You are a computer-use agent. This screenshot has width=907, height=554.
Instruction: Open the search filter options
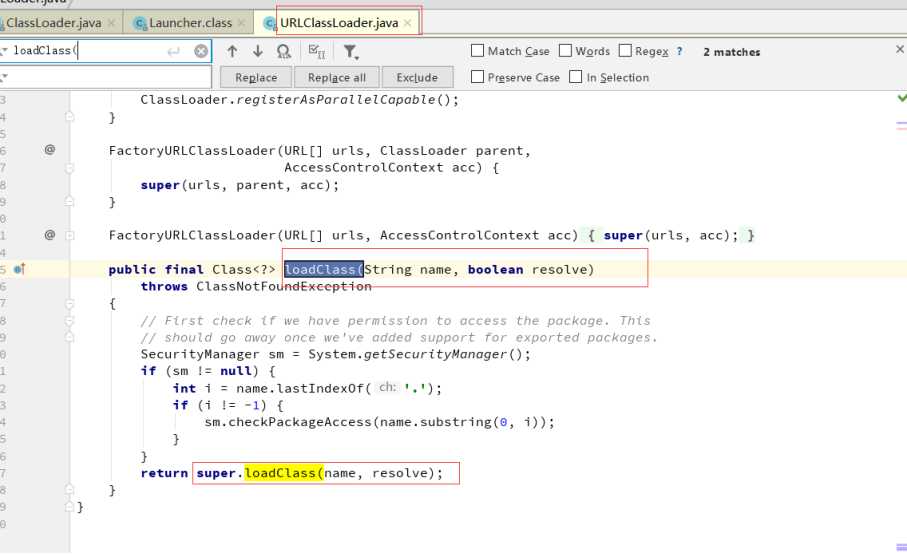click(x=351, y=52)
